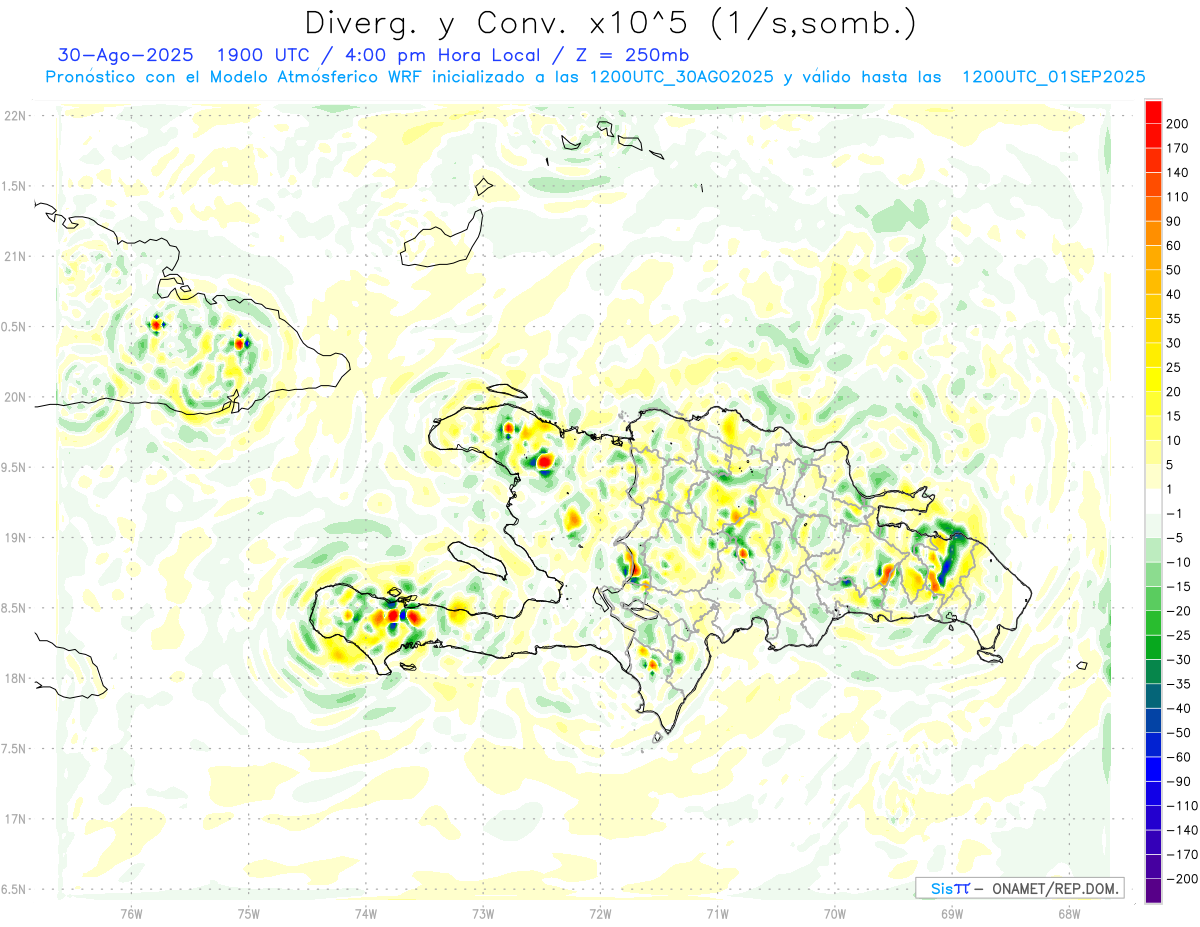The image size is (1200, 927).
Task: Click the "10" color bar label
Action: pos(1174,440)
